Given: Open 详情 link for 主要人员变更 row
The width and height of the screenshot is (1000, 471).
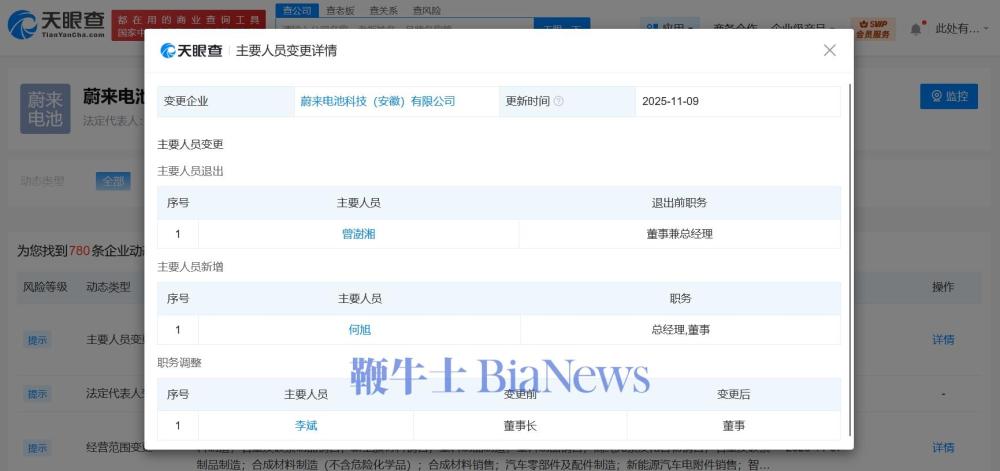Looking at the screenshot, I should (943, 340).
